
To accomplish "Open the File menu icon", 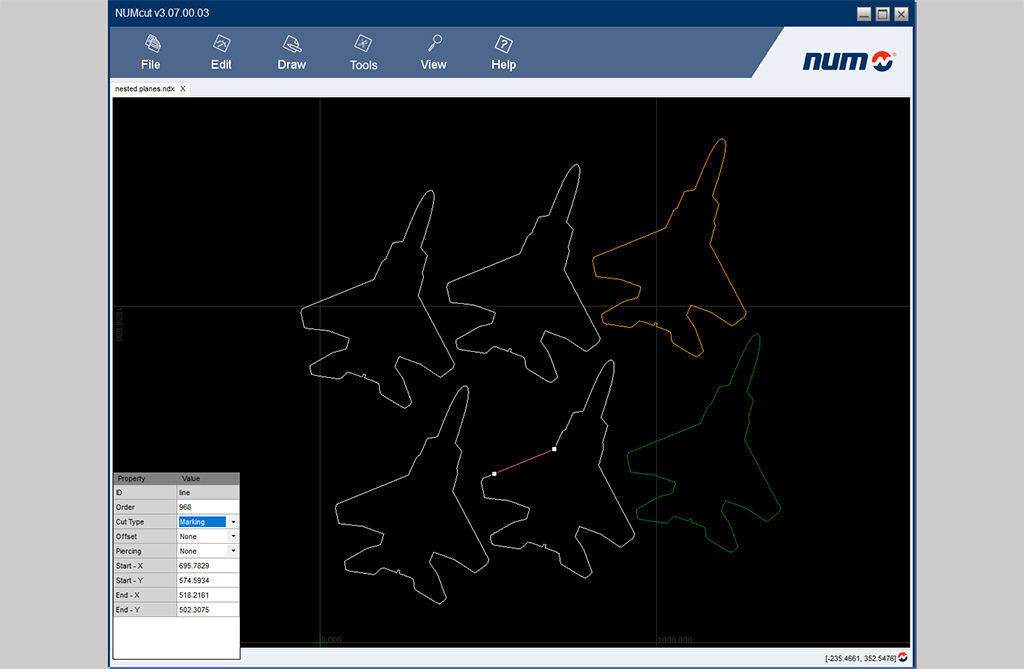I will (x=153, y=44).
